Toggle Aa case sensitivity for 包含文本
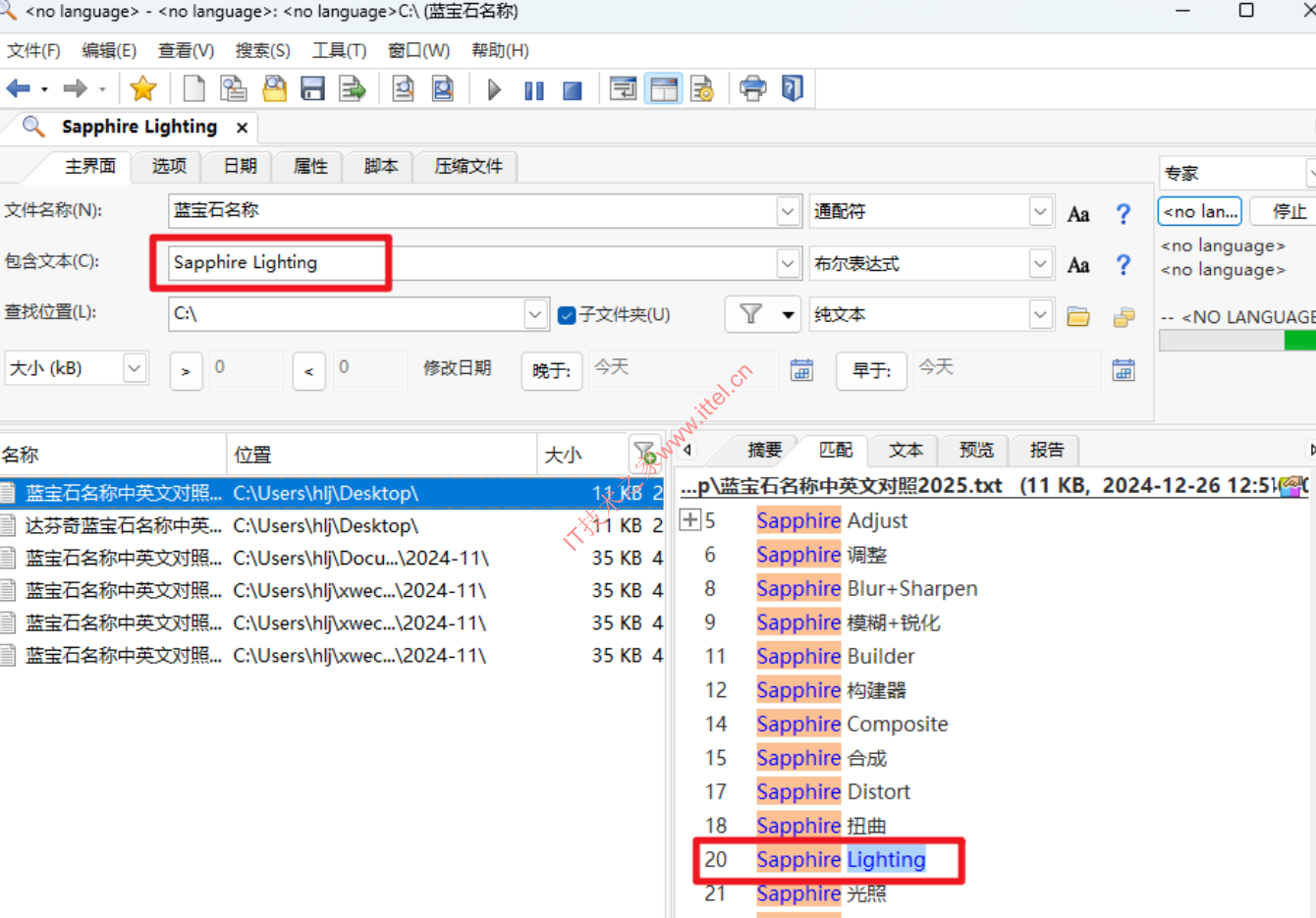Screen dimensions: 1316x918 point(1078,264)
